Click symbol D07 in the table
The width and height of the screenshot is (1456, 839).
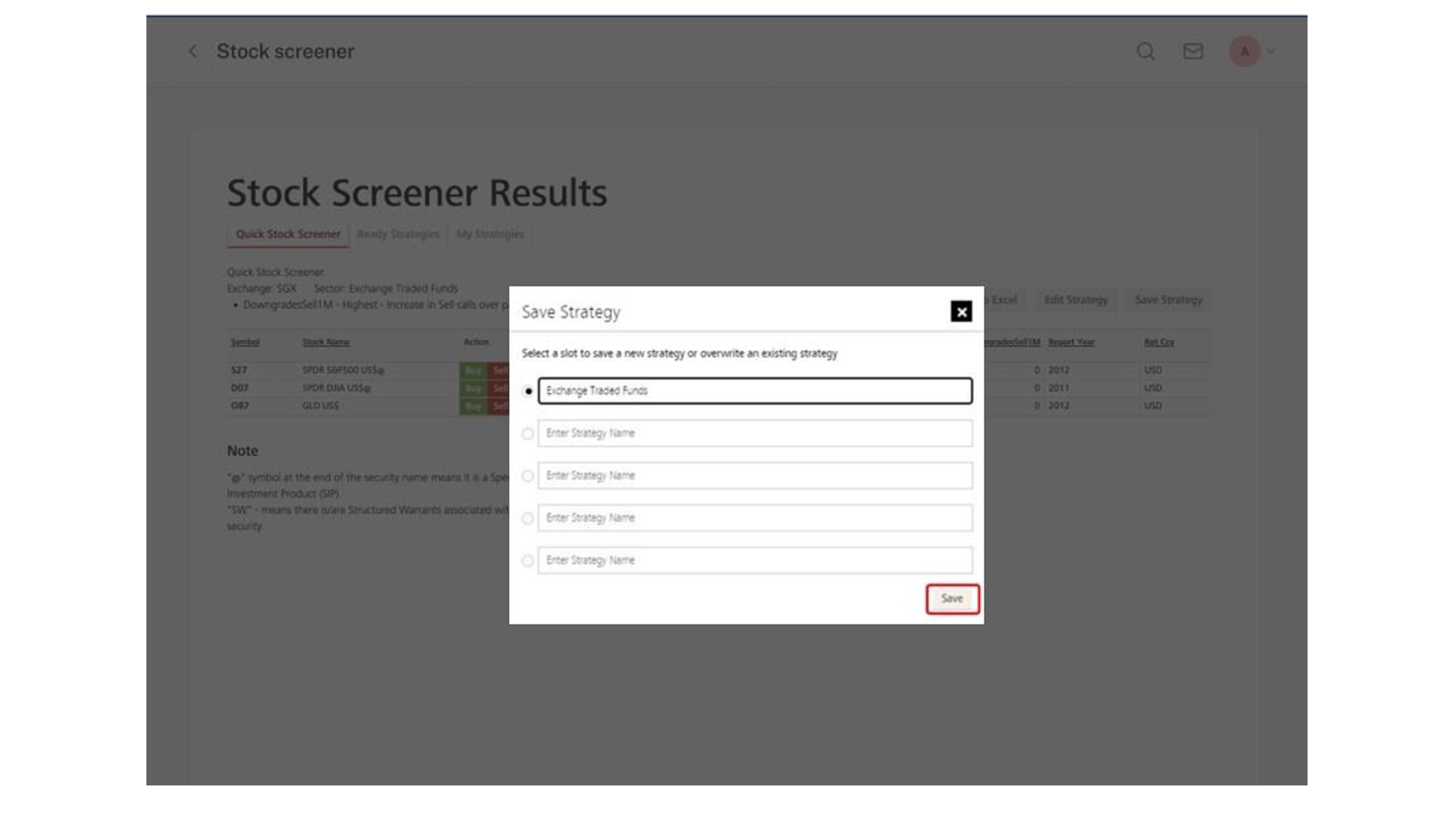pyautogui.click(x=240, y=388)
